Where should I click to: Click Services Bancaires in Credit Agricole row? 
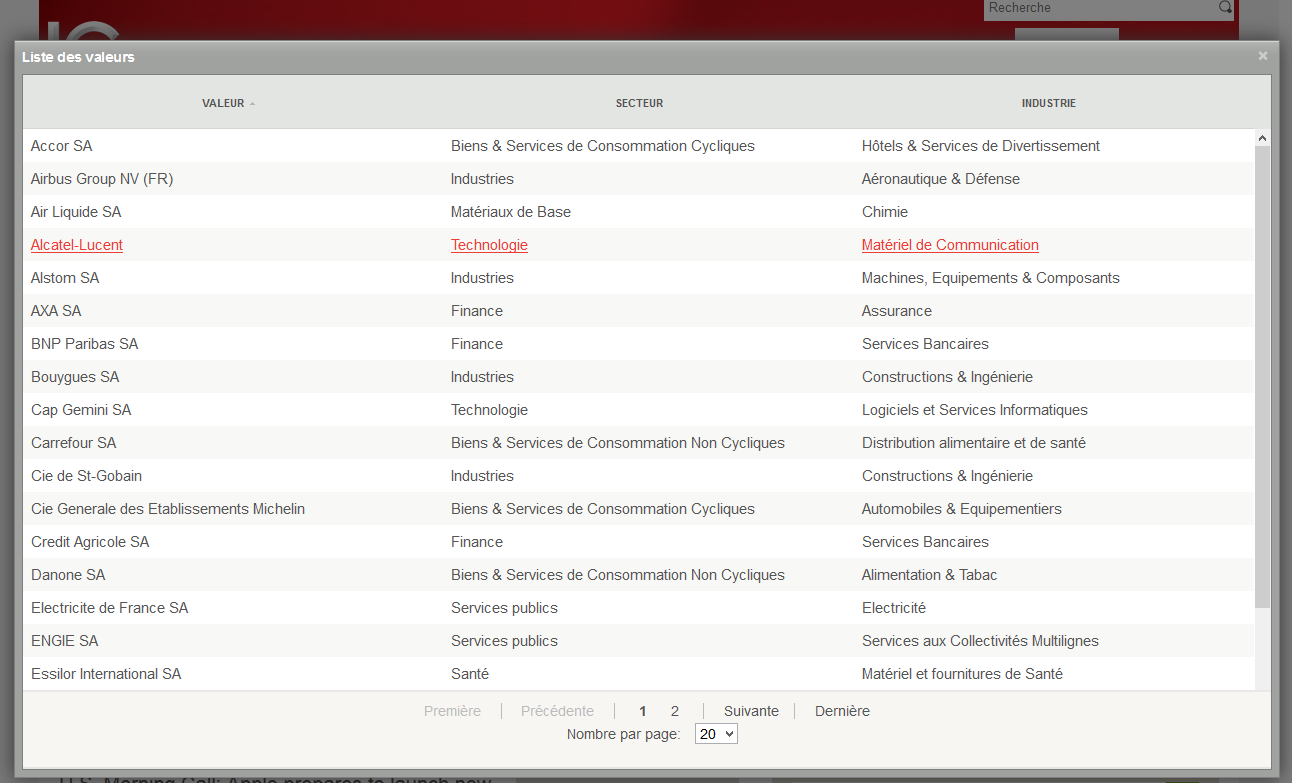(925, 542)
